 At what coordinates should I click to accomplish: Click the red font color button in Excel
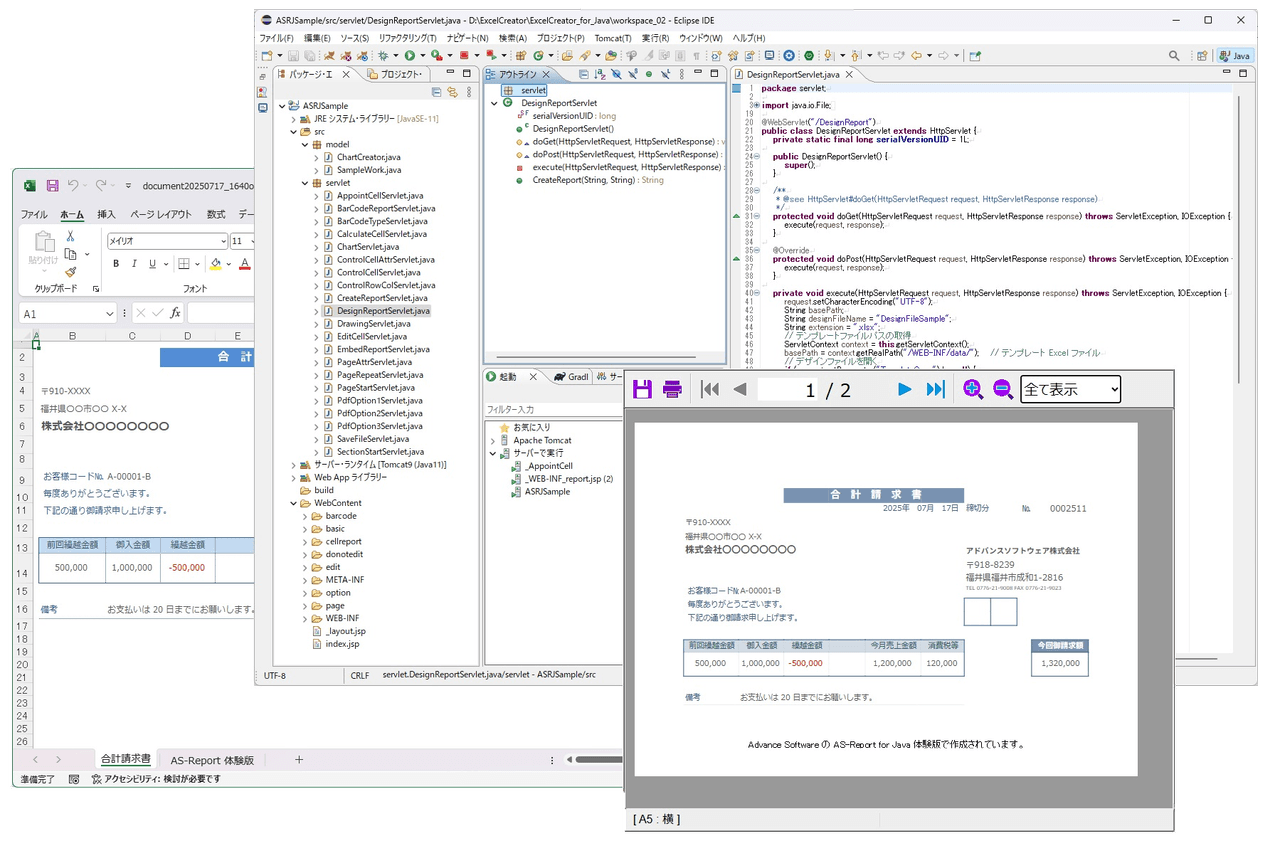(x=244, y=264)
